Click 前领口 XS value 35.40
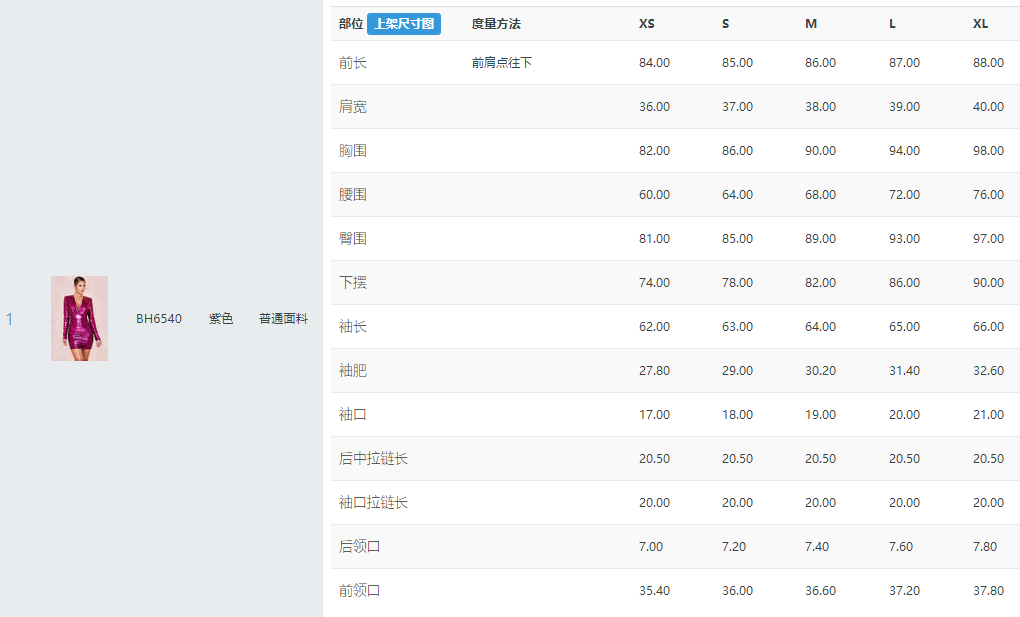This screenshot has width=1020, height=617. (654, 591)
